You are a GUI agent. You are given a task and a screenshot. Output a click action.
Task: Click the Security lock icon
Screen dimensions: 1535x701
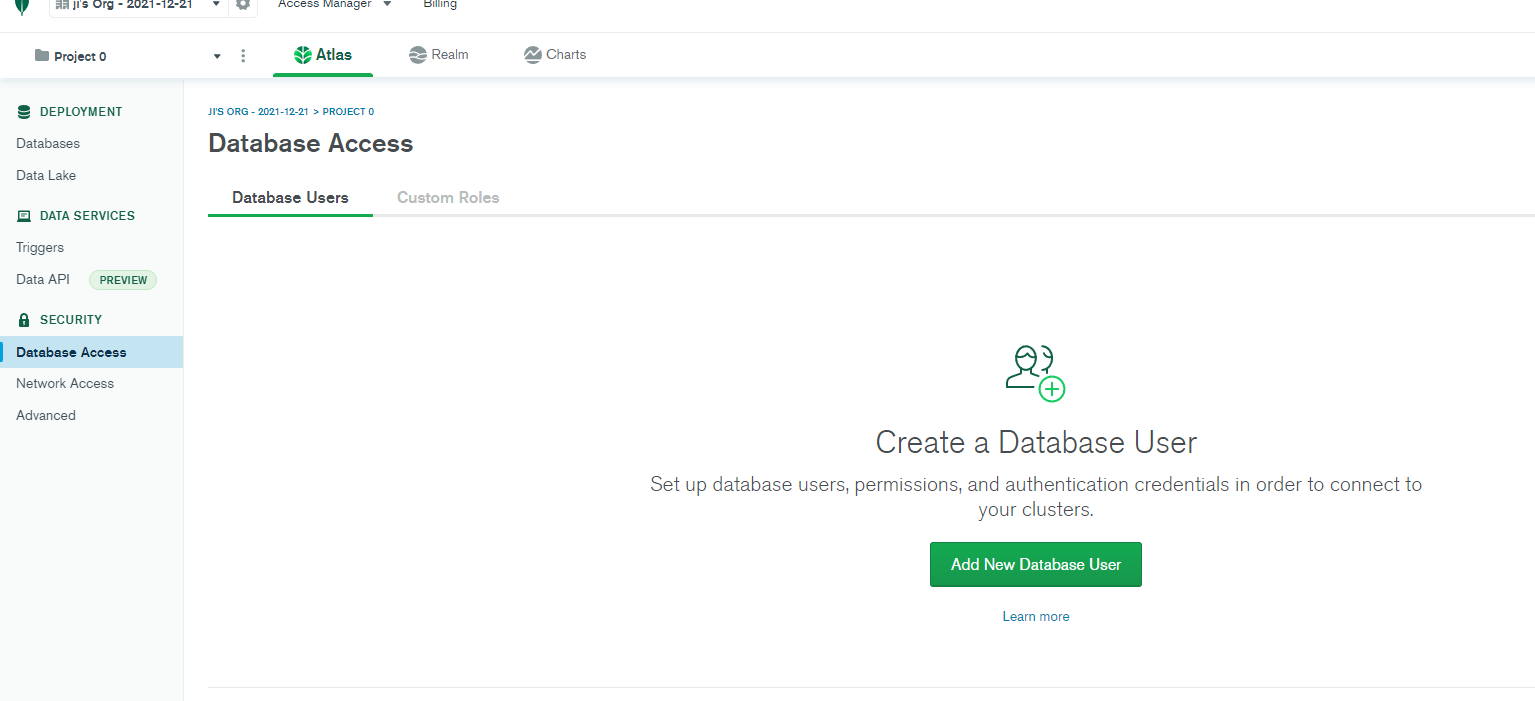(24, 320)
